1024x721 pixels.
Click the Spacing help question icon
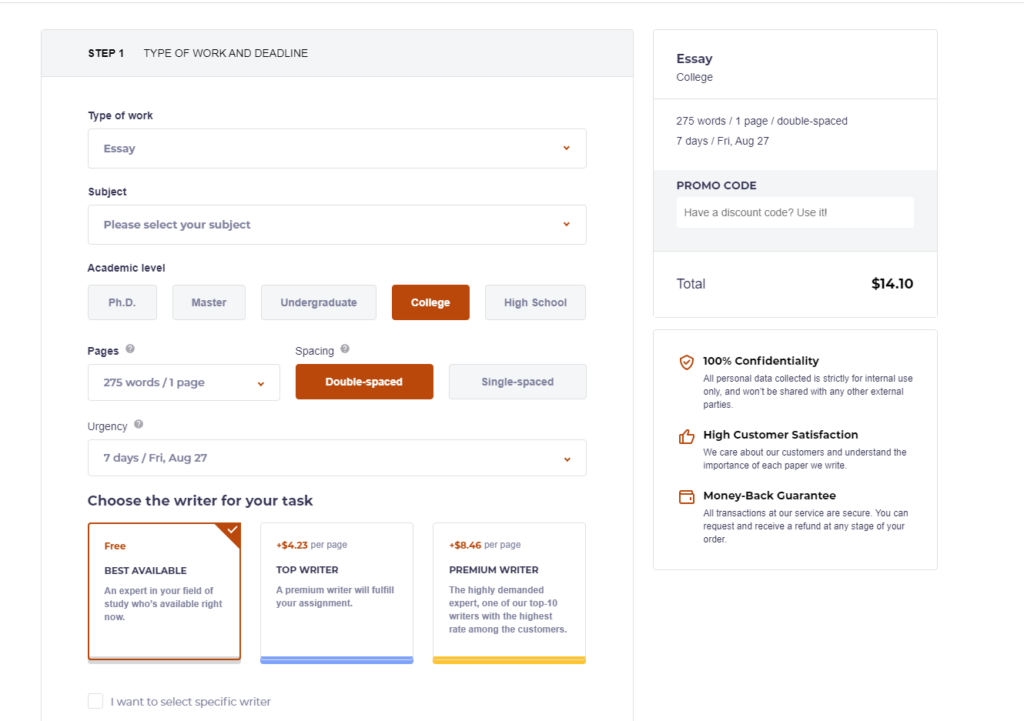pos(345,349)
